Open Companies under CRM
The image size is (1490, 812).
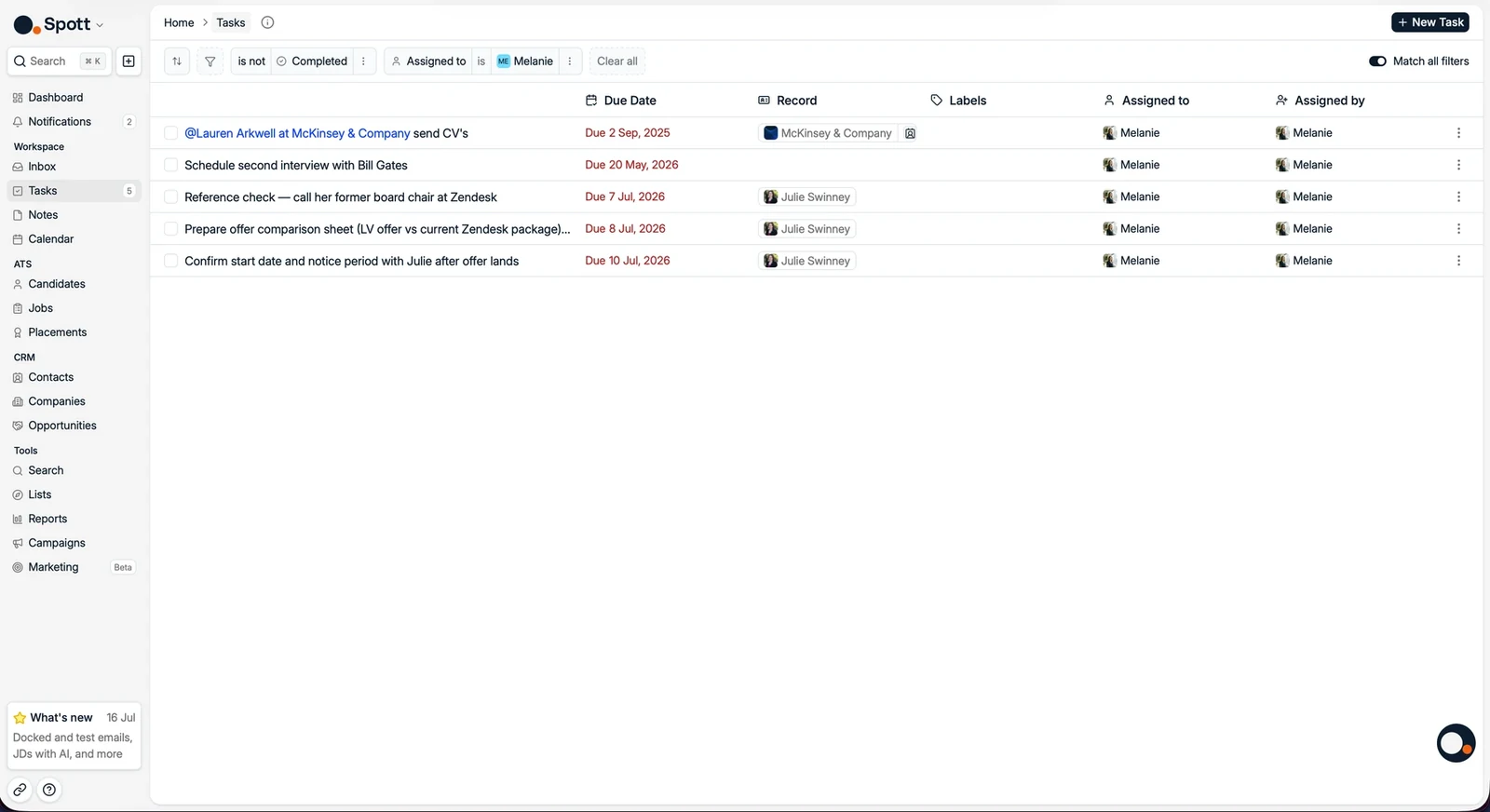pos(74,401)
